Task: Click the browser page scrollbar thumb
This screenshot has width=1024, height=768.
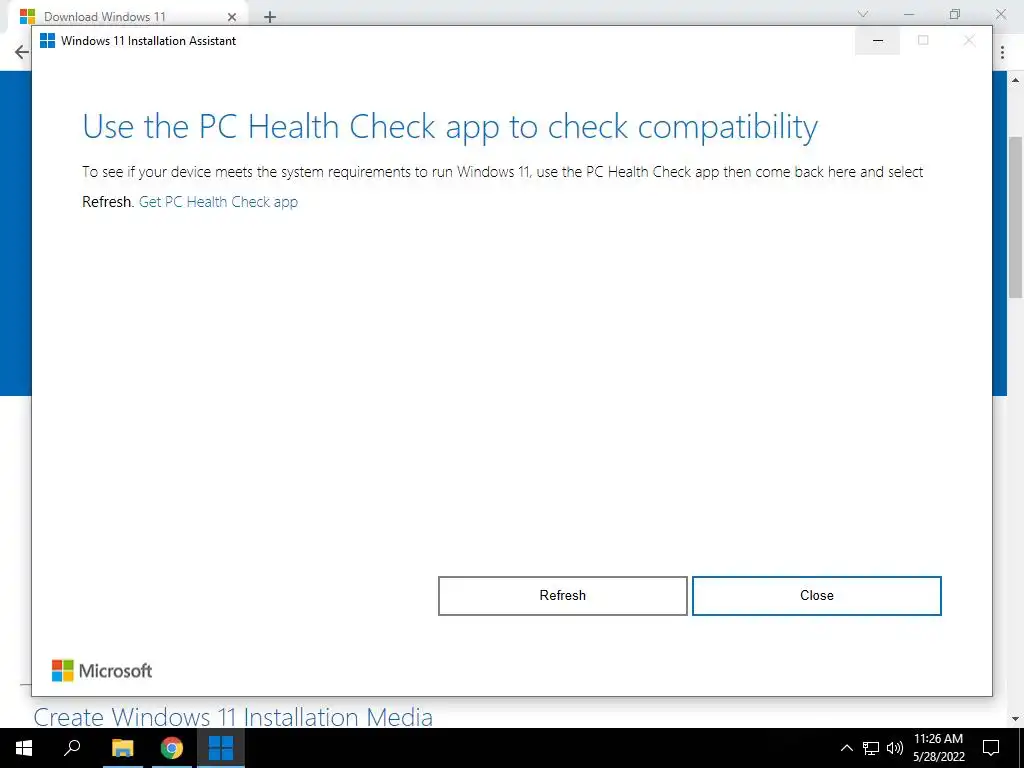Action: pos(1016,217)
